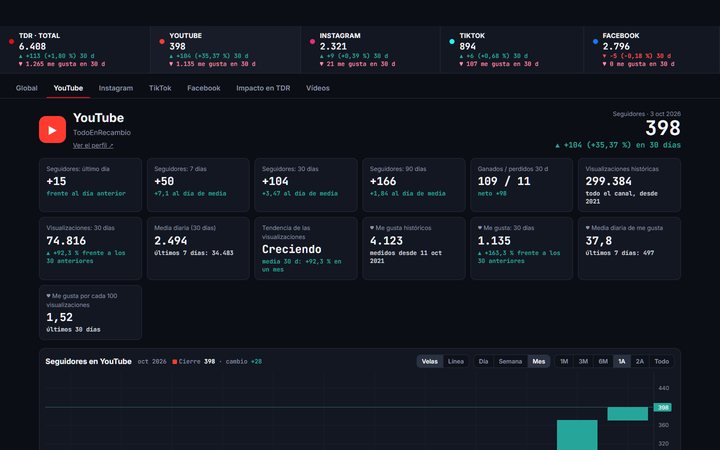Image resolution: width=720 pixels, height=450 pixels.
Task: Click the Seguidores: 90 días +166 value
Action: tap(383, 181)
